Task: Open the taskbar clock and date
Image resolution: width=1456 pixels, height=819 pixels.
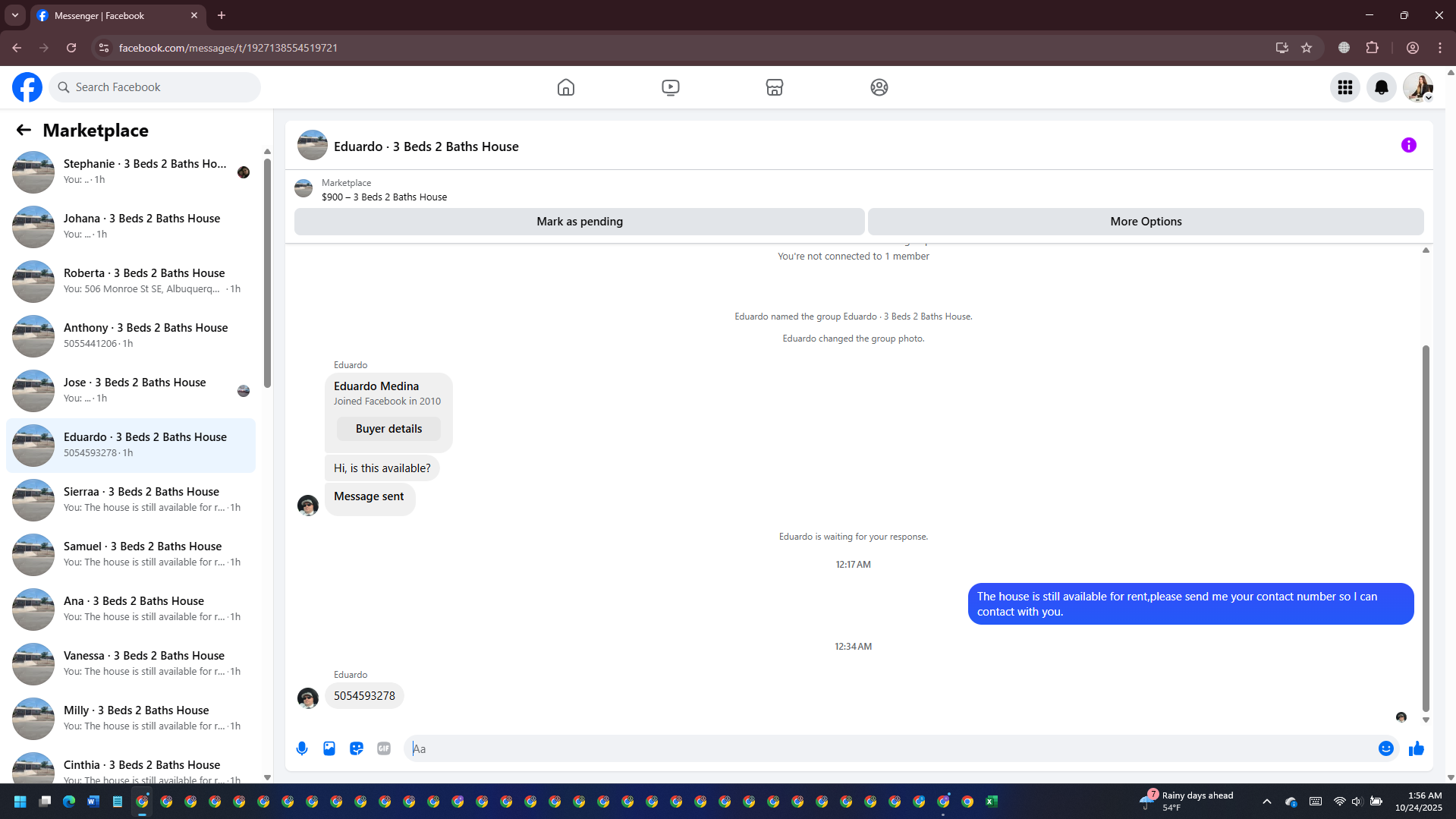Action: pos(1418,802)
